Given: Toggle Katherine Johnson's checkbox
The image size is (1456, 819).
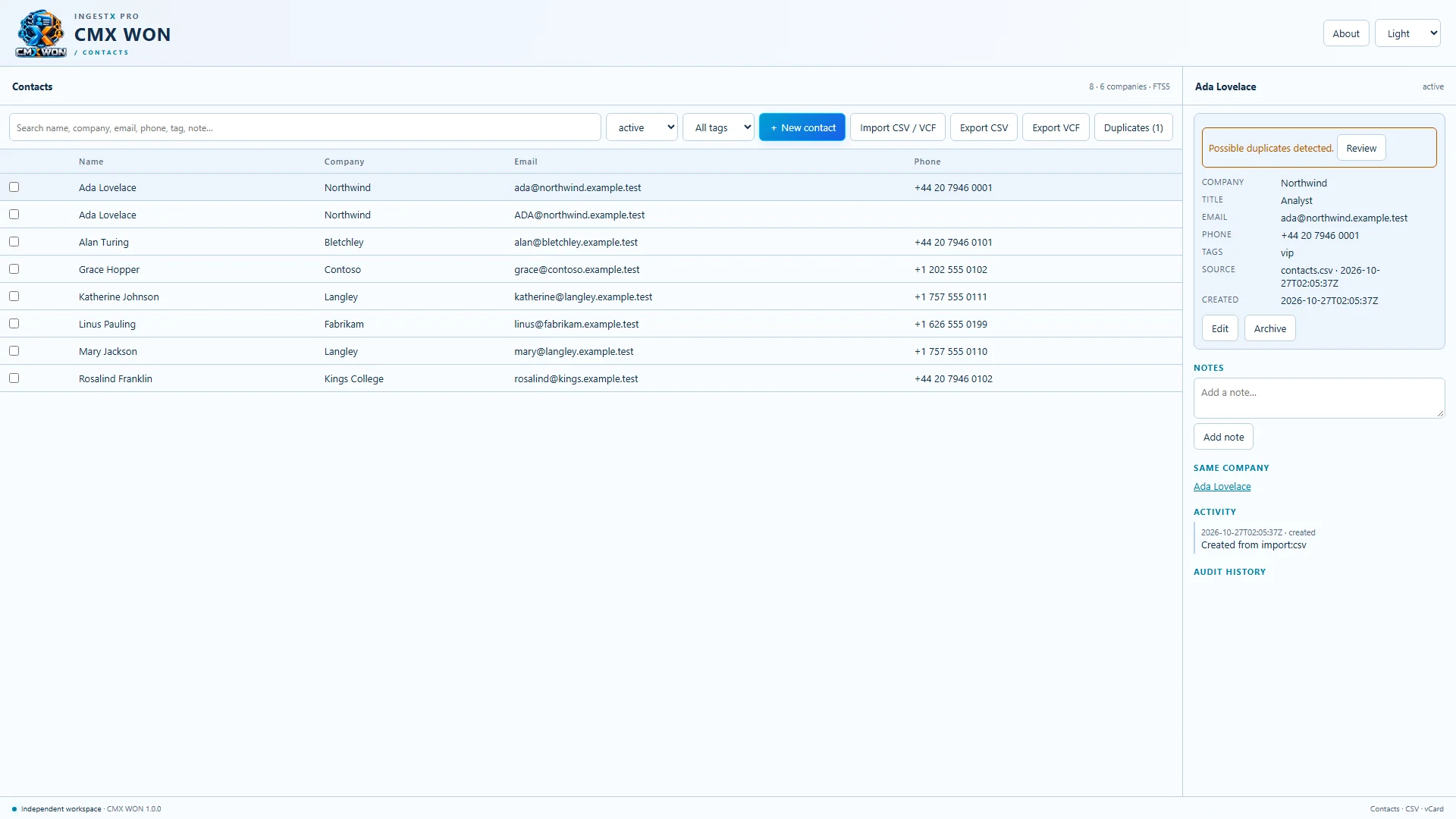Looking at the screenshot, I should (14, 297).
